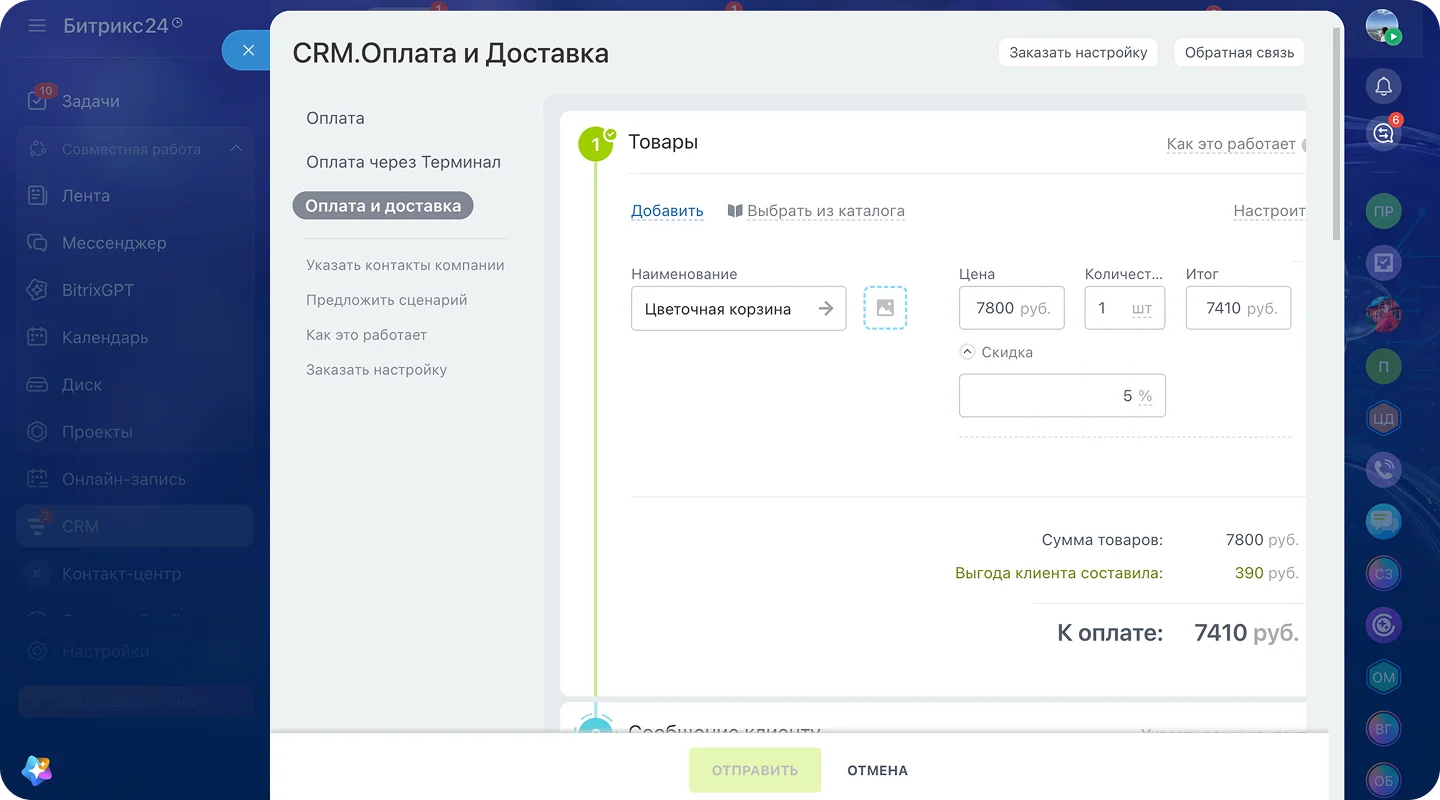Click the colorful AI assistant icon at the bottom left
Screen dimensions: 1440x800
coord(37,769)
